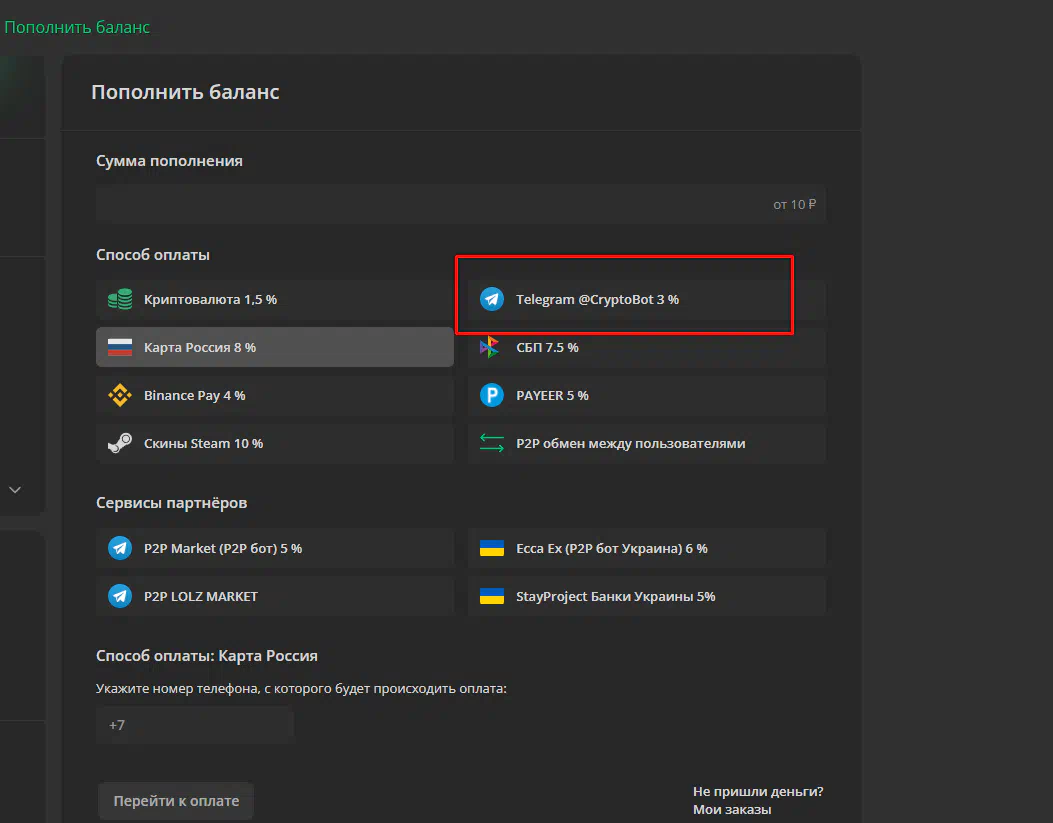
Task: Select PAYEER 5 % payment method
Action: click(647, 395)
